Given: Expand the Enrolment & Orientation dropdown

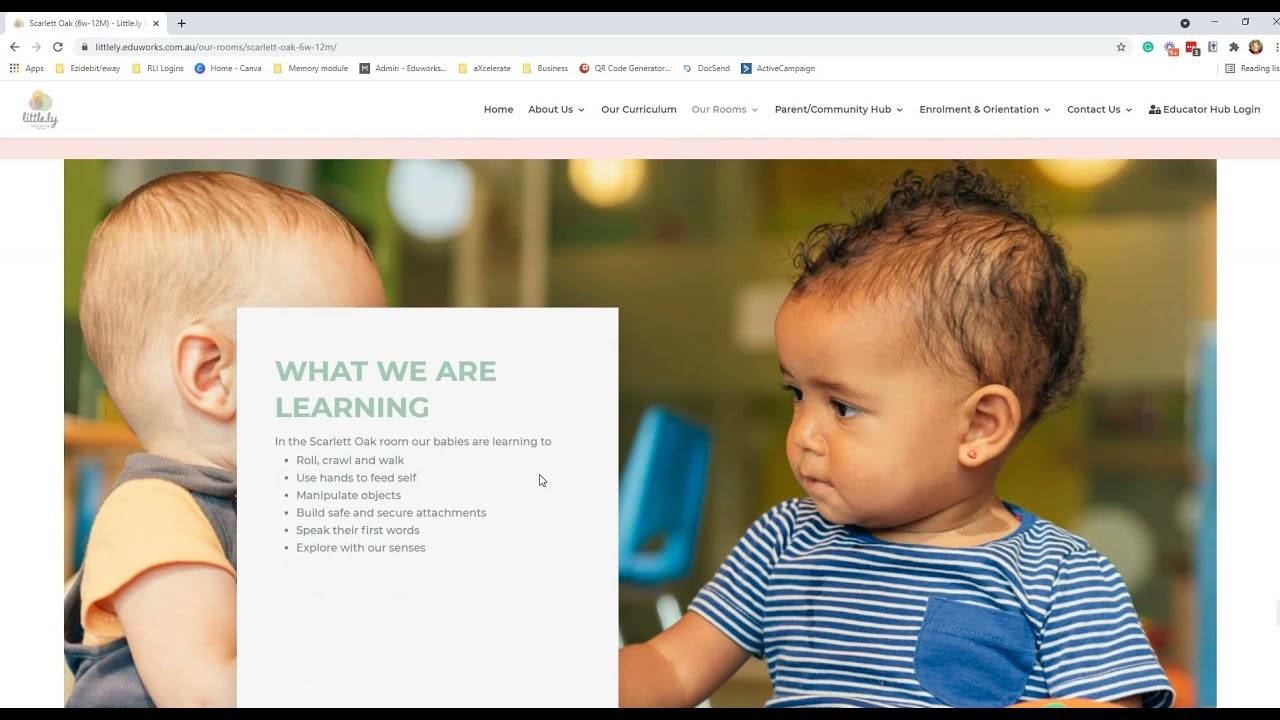Looking at the screenshot, I should click(985, 109).
